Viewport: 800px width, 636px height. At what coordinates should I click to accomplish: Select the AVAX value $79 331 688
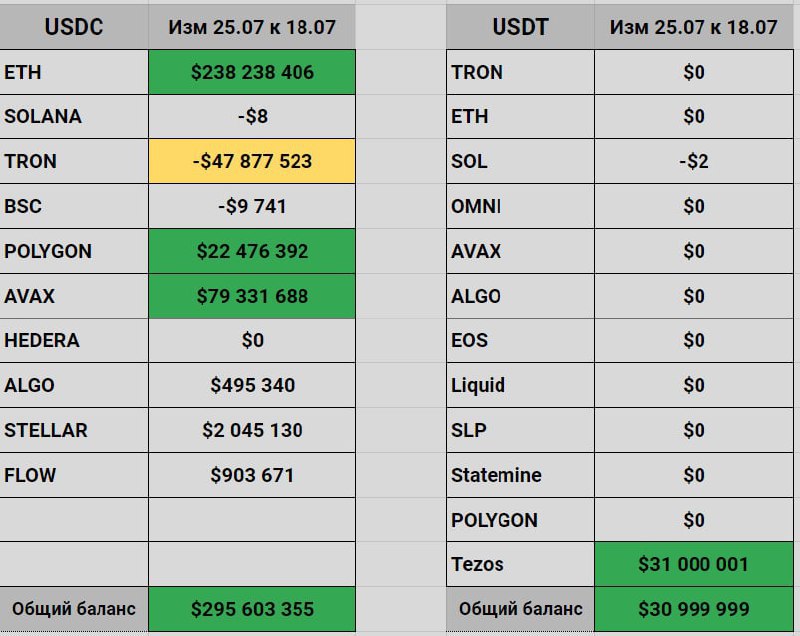click(252, 296)
